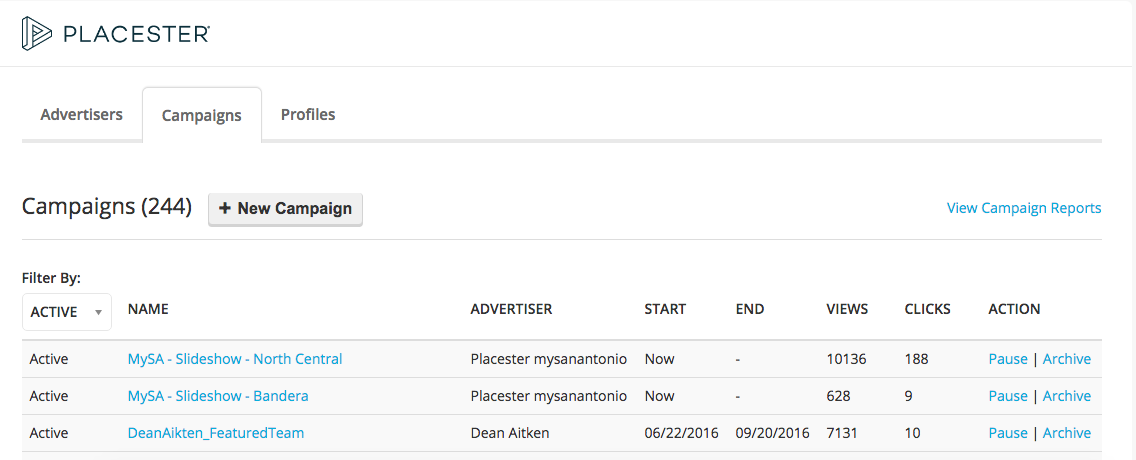The height and width of the screenshot is (460, 1136).
Task: Archive the Bandera slideshow campaign
Action: pyautogui.click(x=1066, y=396)
